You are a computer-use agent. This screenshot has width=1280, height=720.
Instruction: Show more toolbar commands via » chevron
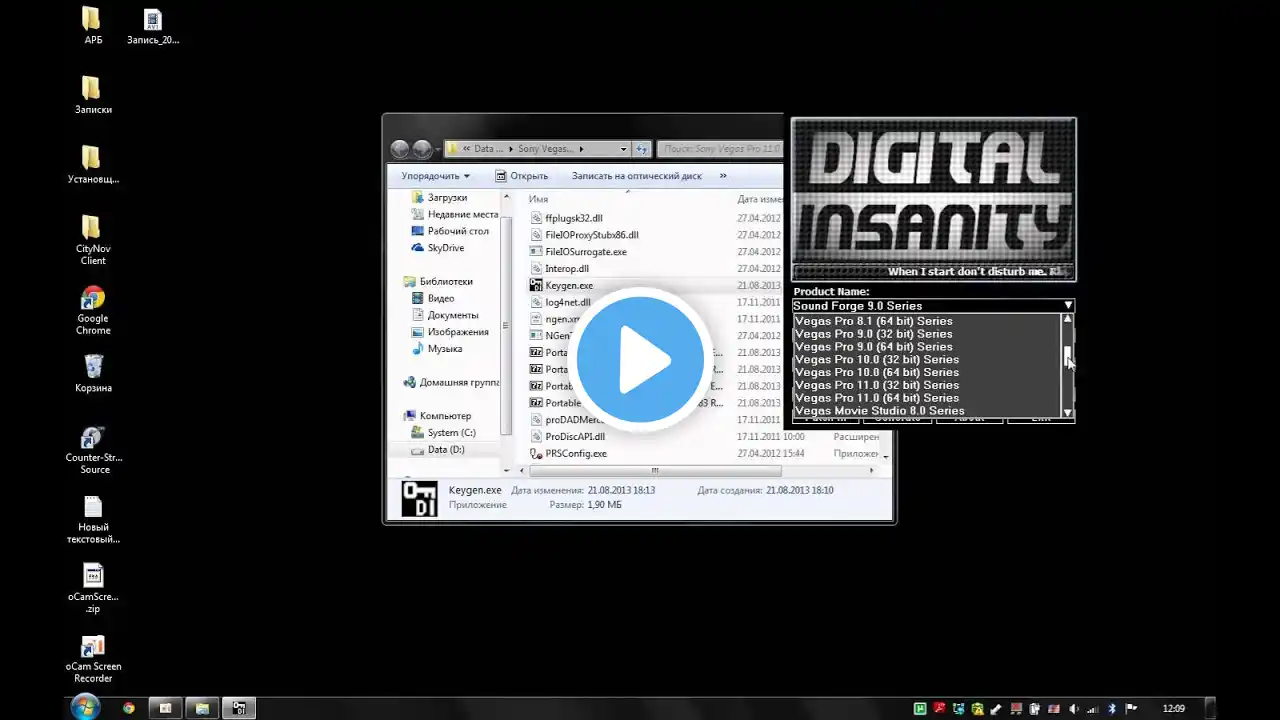point(723,176)
